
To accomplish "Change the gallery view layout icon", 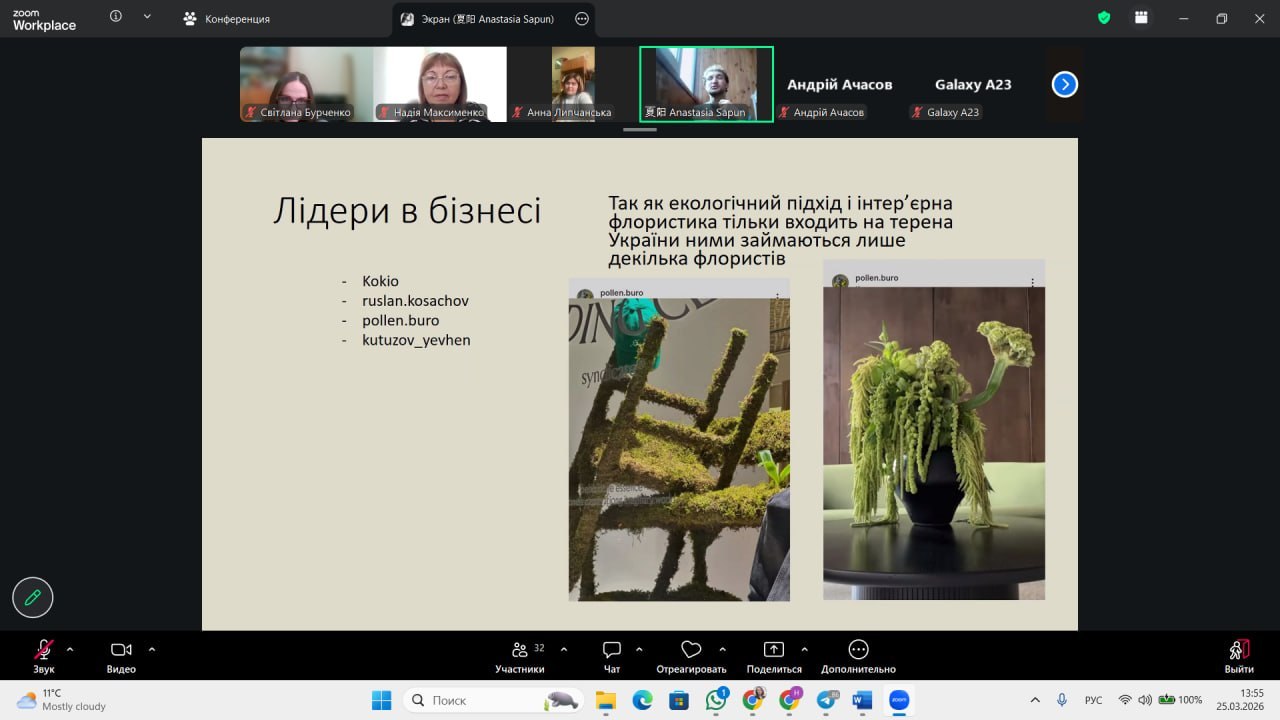I will [x=1140, y=18].
